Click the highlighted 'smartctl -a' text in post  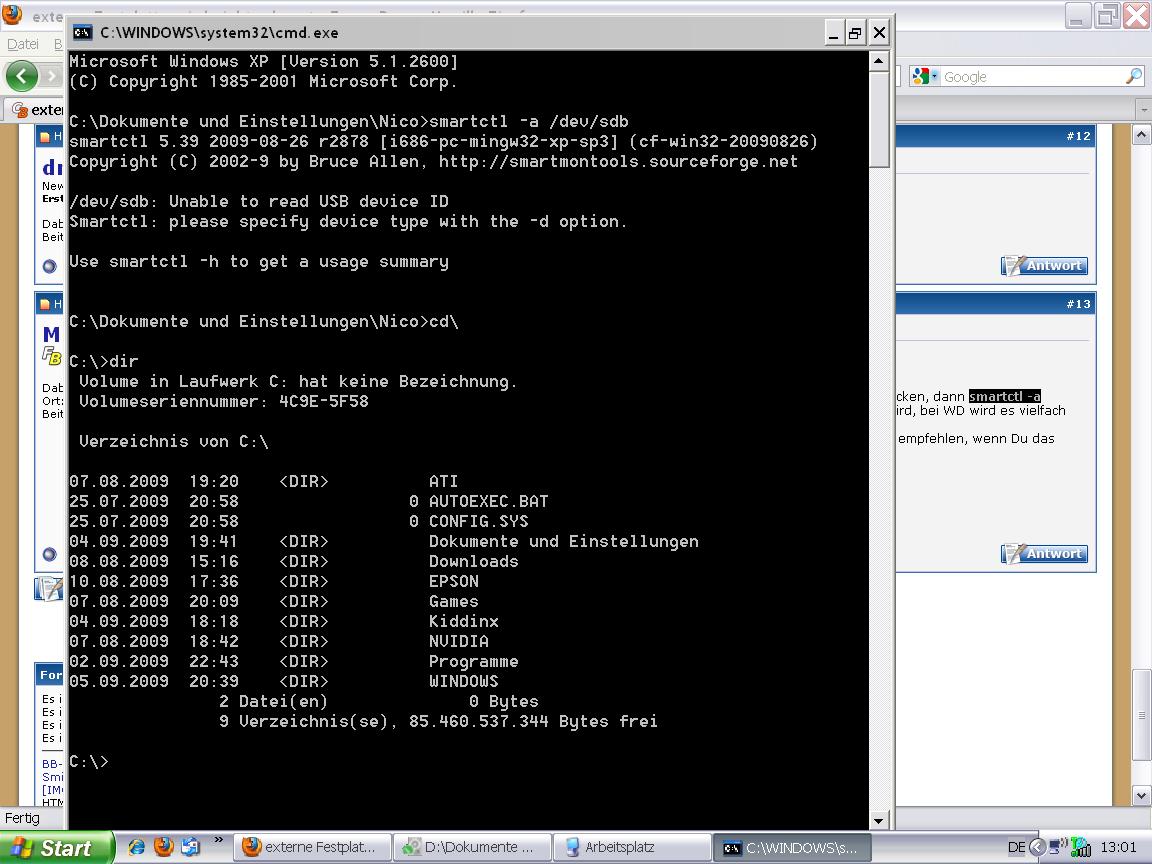[x=1004, y=396]
